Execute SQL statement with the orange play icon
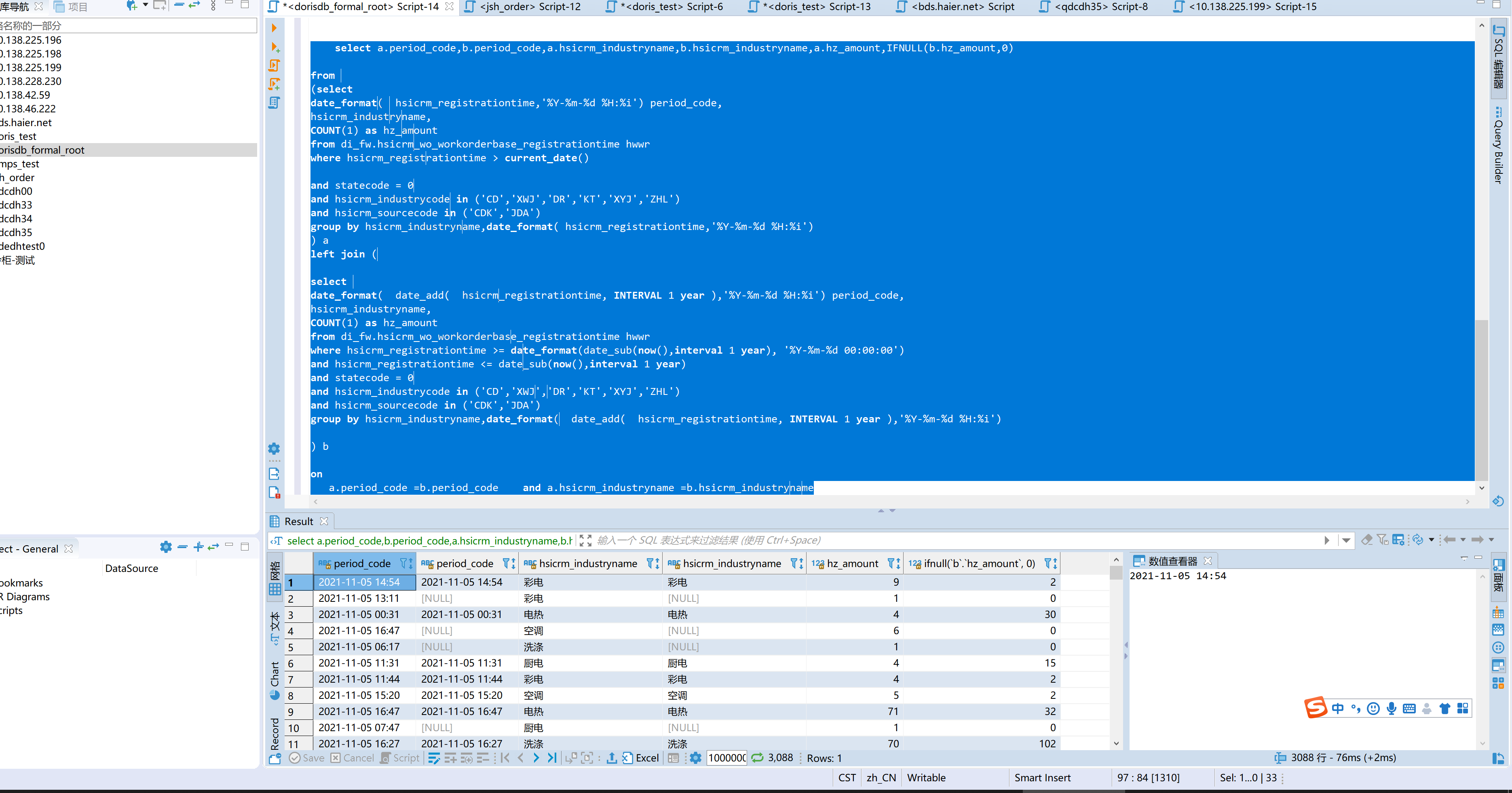This screenshot has height=793, width=1512. pos(274,28)
